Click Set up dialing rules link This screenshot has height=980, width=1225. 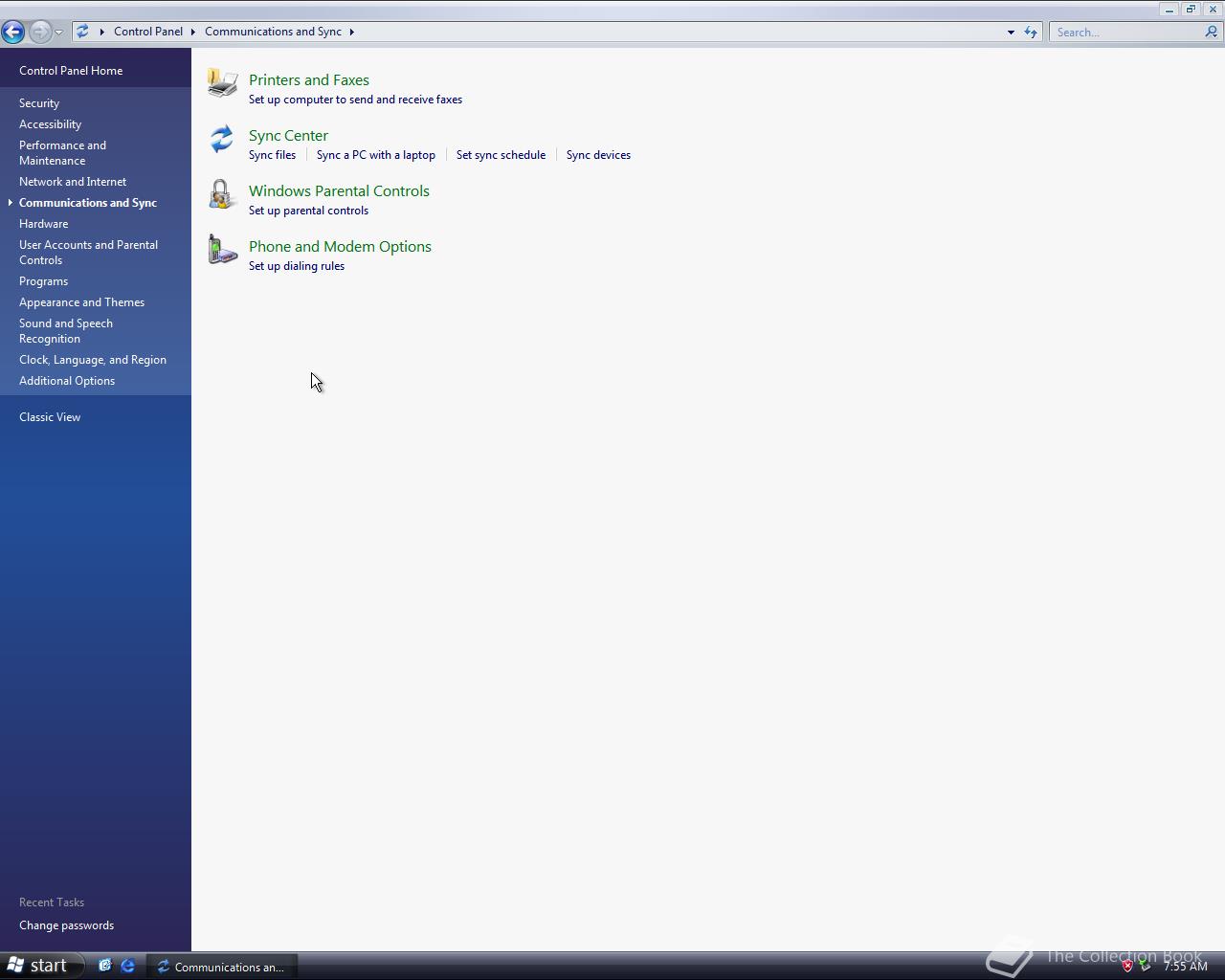(x=297, y=266)
